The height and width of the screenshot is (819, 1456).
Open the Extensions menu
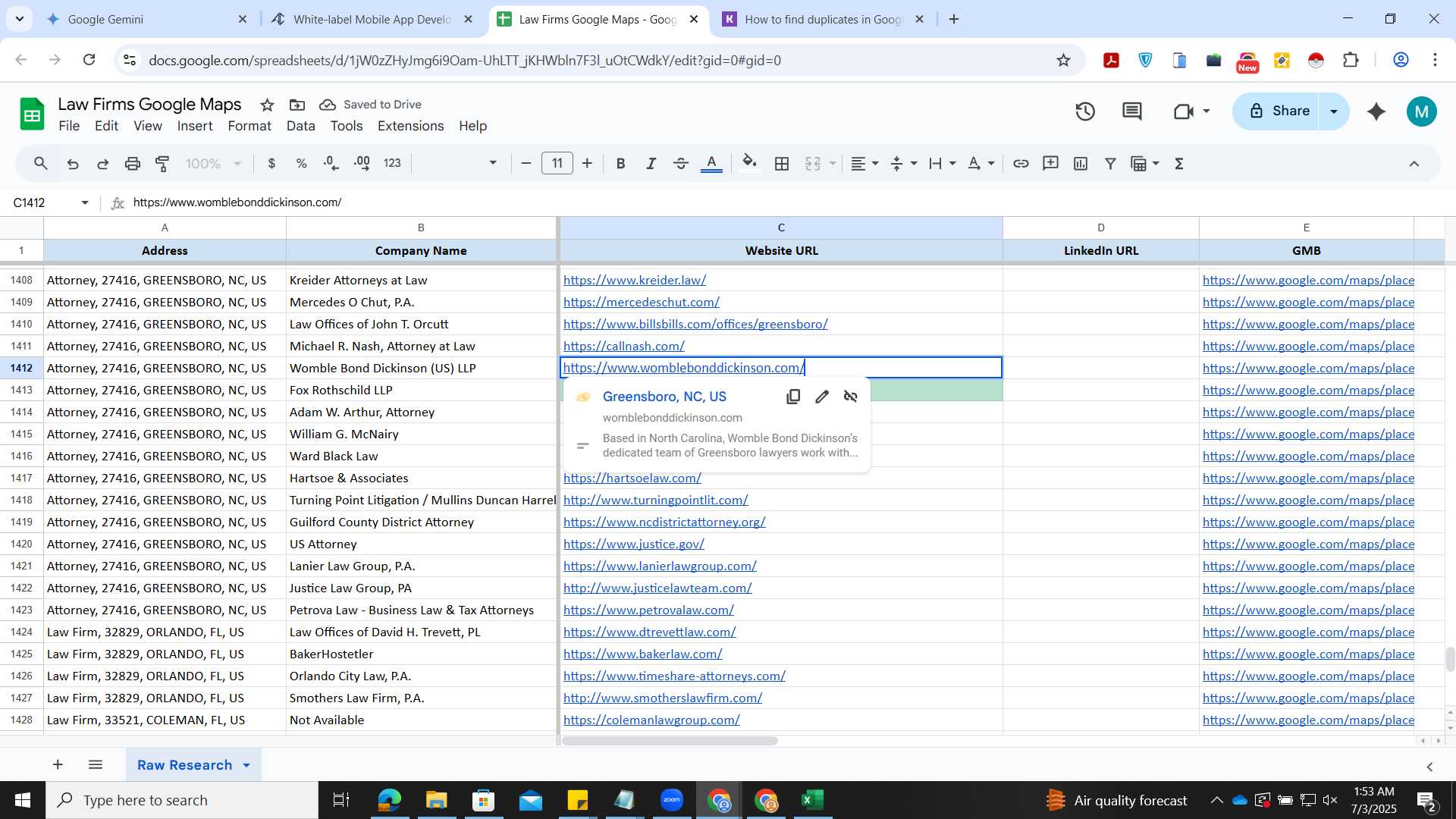[410, 126]
